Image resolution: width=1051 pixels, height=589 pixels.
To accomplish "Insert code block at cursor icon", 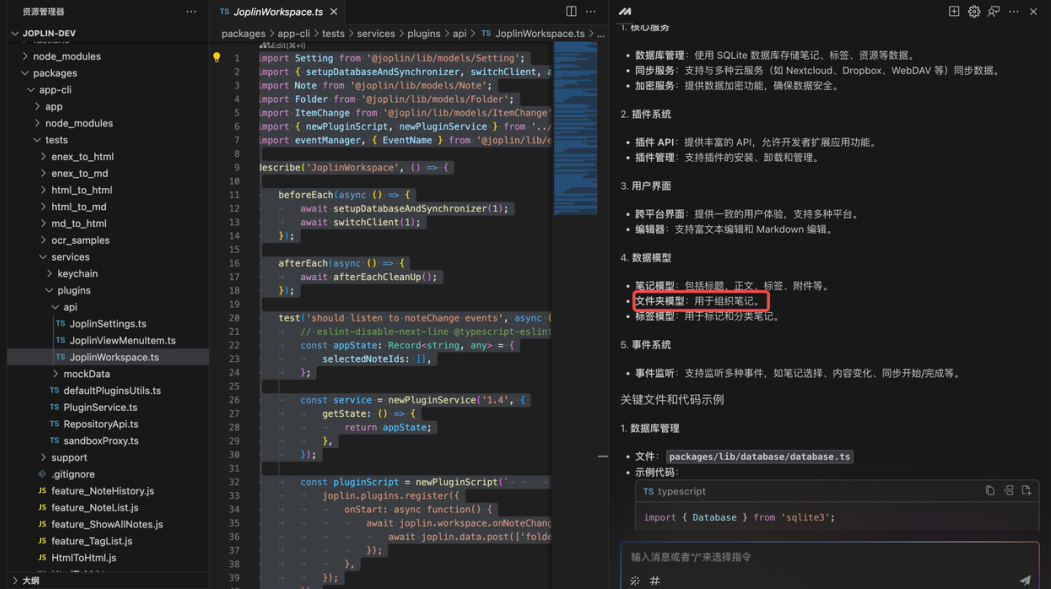I will [1008, 491].
